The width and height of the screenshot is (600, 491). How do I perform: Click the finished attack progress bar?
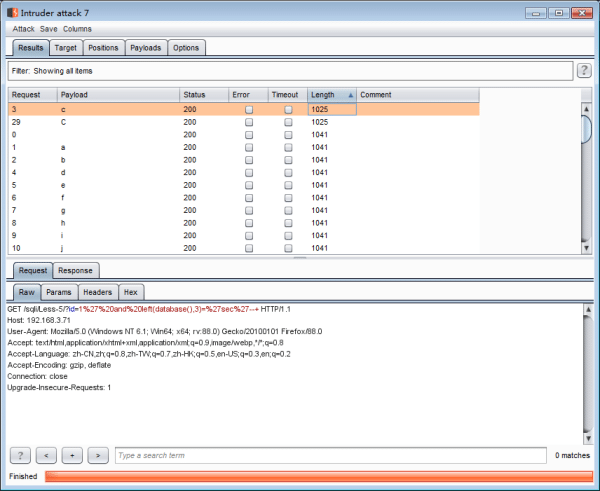[318, 477]
